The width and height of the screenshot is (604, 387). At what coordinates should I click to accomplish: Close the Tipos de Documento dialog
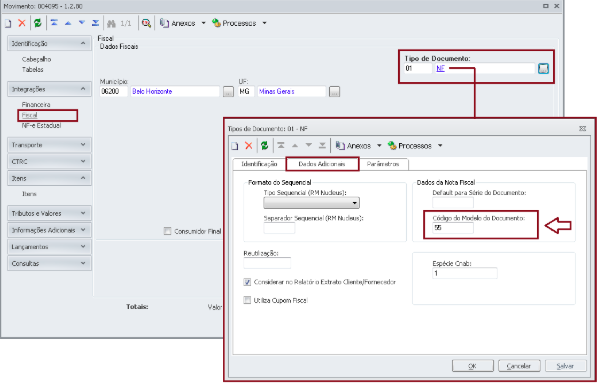582,129
